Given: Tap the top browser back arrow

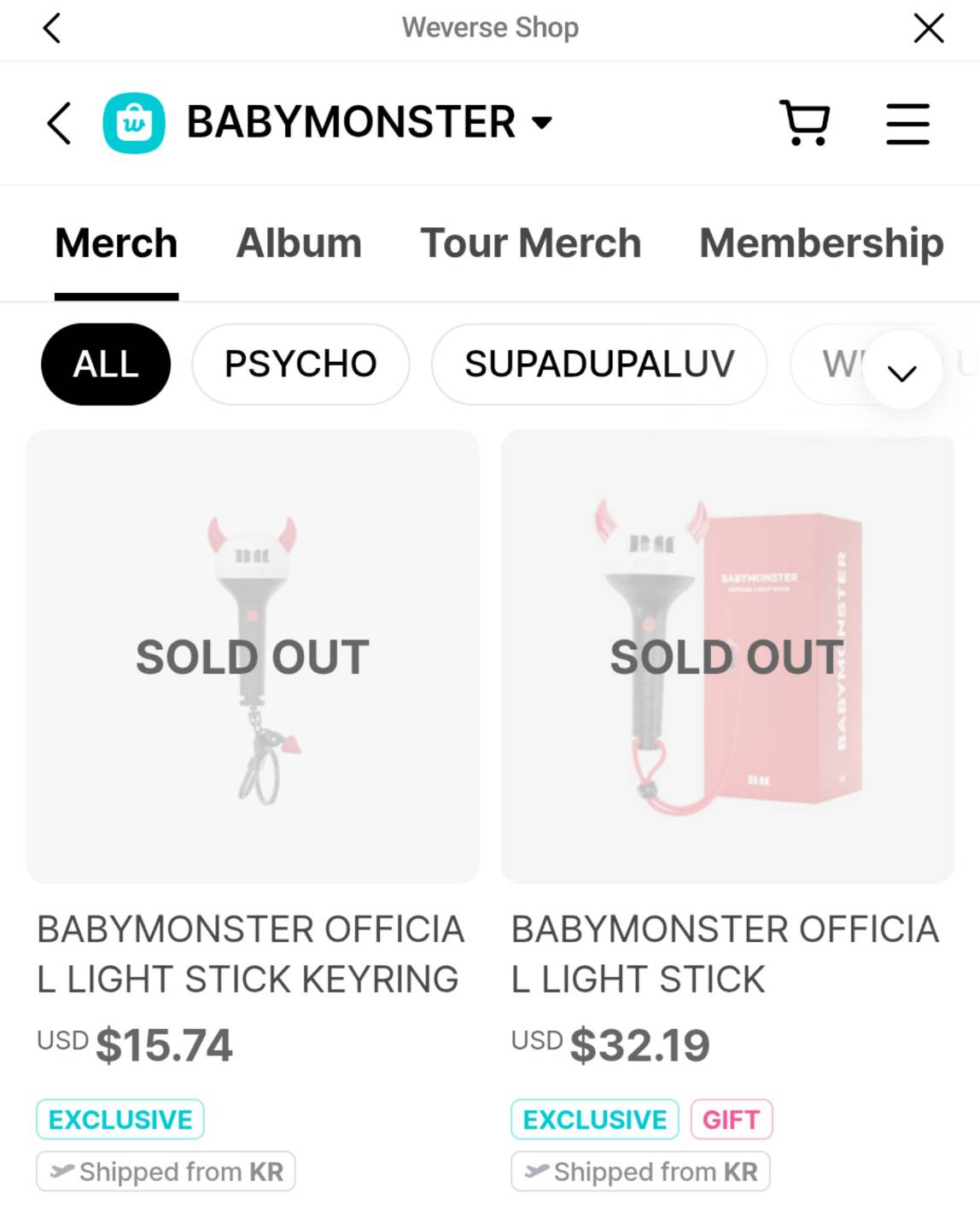Looking at the screenshot, I should pos(52,28).
